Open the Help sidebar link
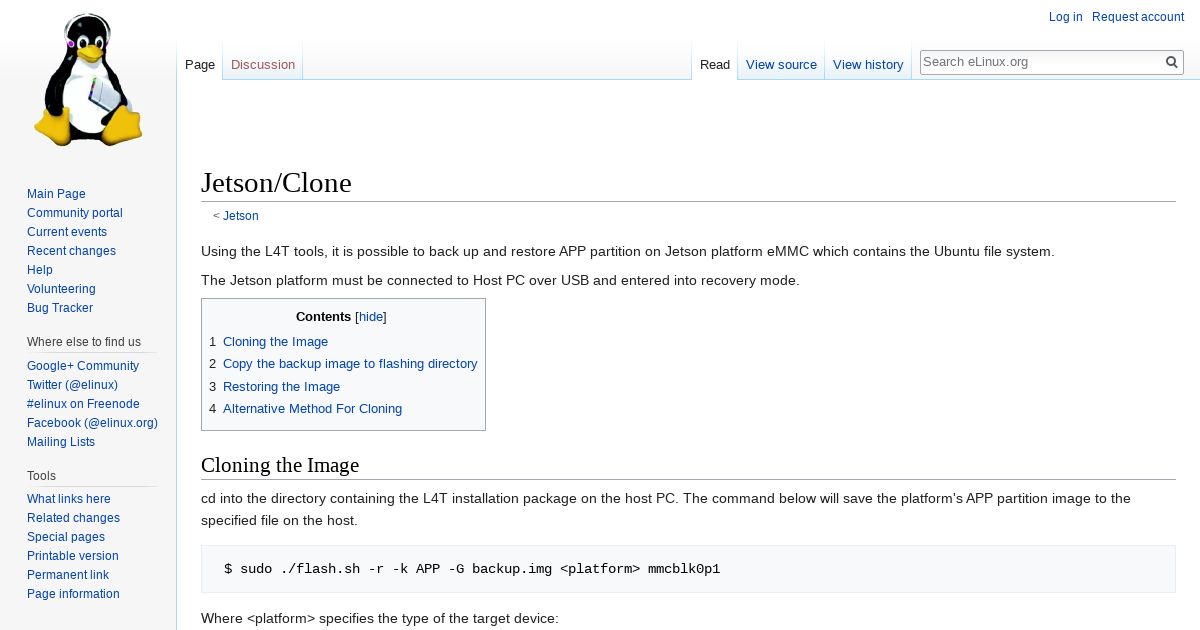 pyautogui.click(x=40, y=270)
